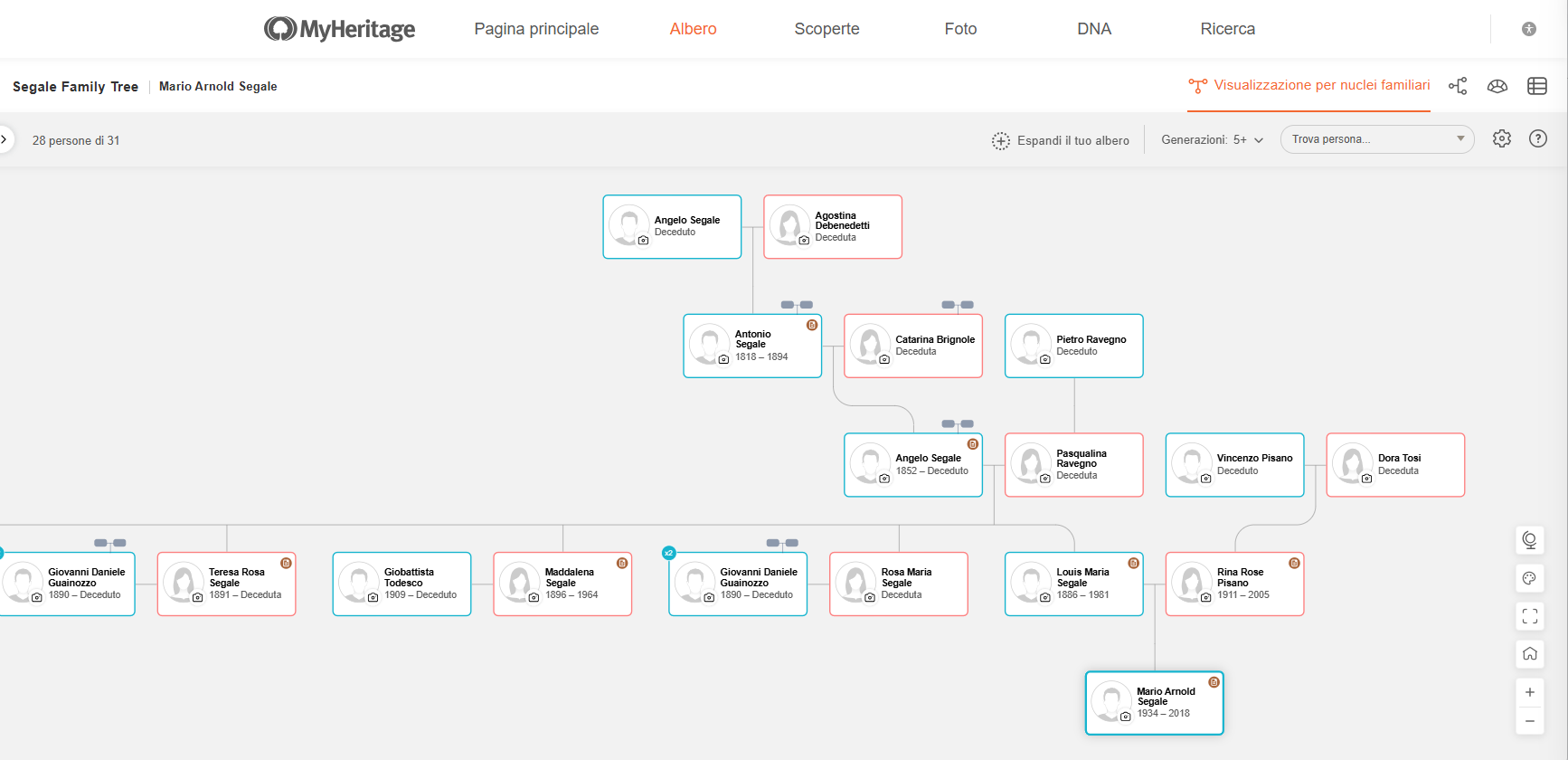Open accessibility icon in top bar
1568x760 pixels.
1529,29
